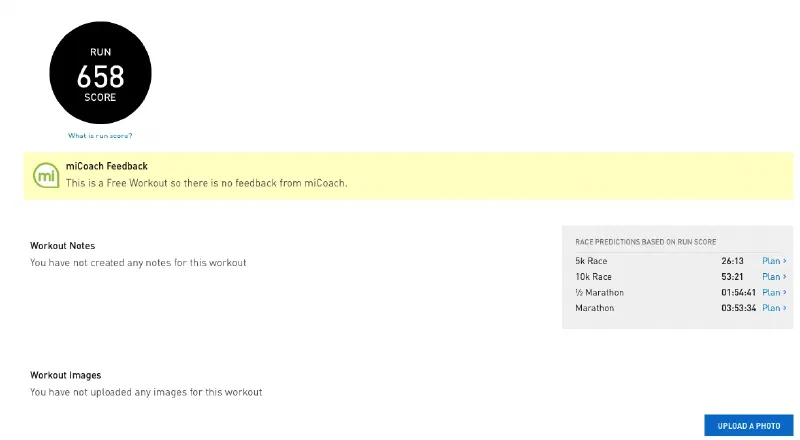Click the 26:13 predicted 5k time
Image resolution: width=800 pixels, height=440 pixels.
(732, 261)
